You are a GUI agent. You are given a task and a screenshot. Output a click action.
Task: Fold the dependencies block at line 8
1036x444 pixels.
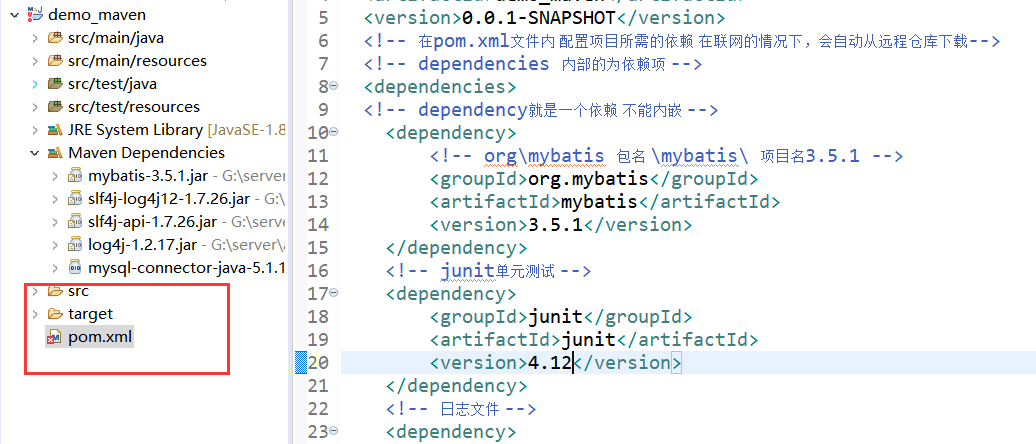tap(334, 86)
